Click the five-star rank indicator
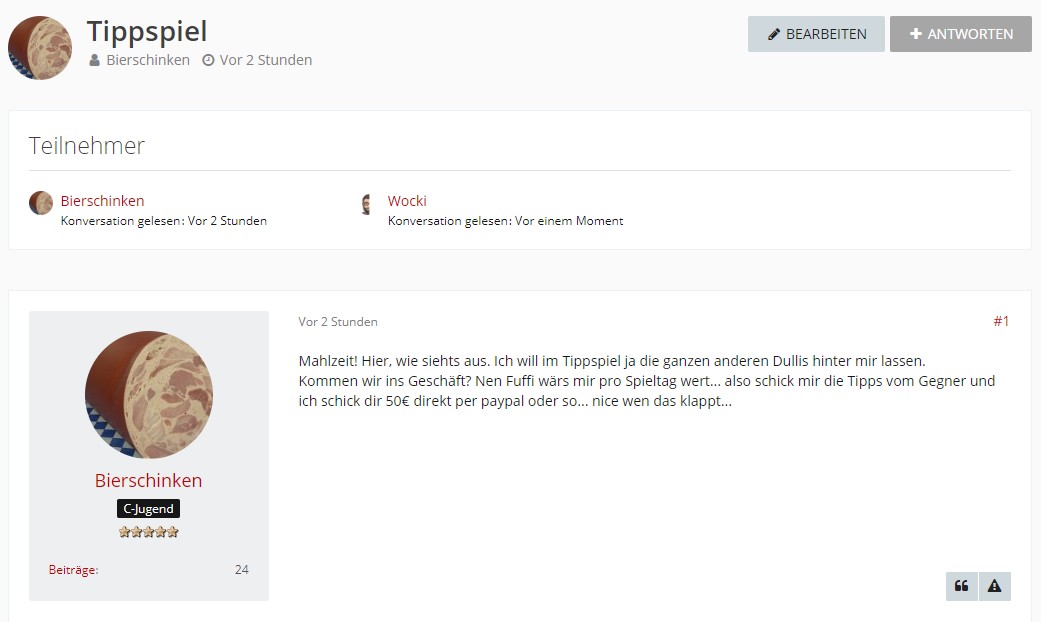This screenshot has height=622, width=1041. pos(148,532)
